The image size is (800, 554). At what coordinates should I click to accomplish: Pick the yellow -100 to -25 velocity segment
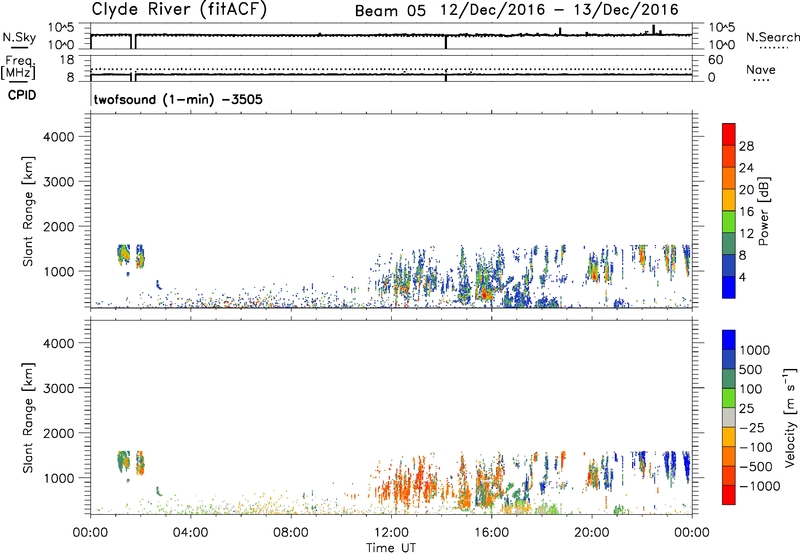[729, 437]
